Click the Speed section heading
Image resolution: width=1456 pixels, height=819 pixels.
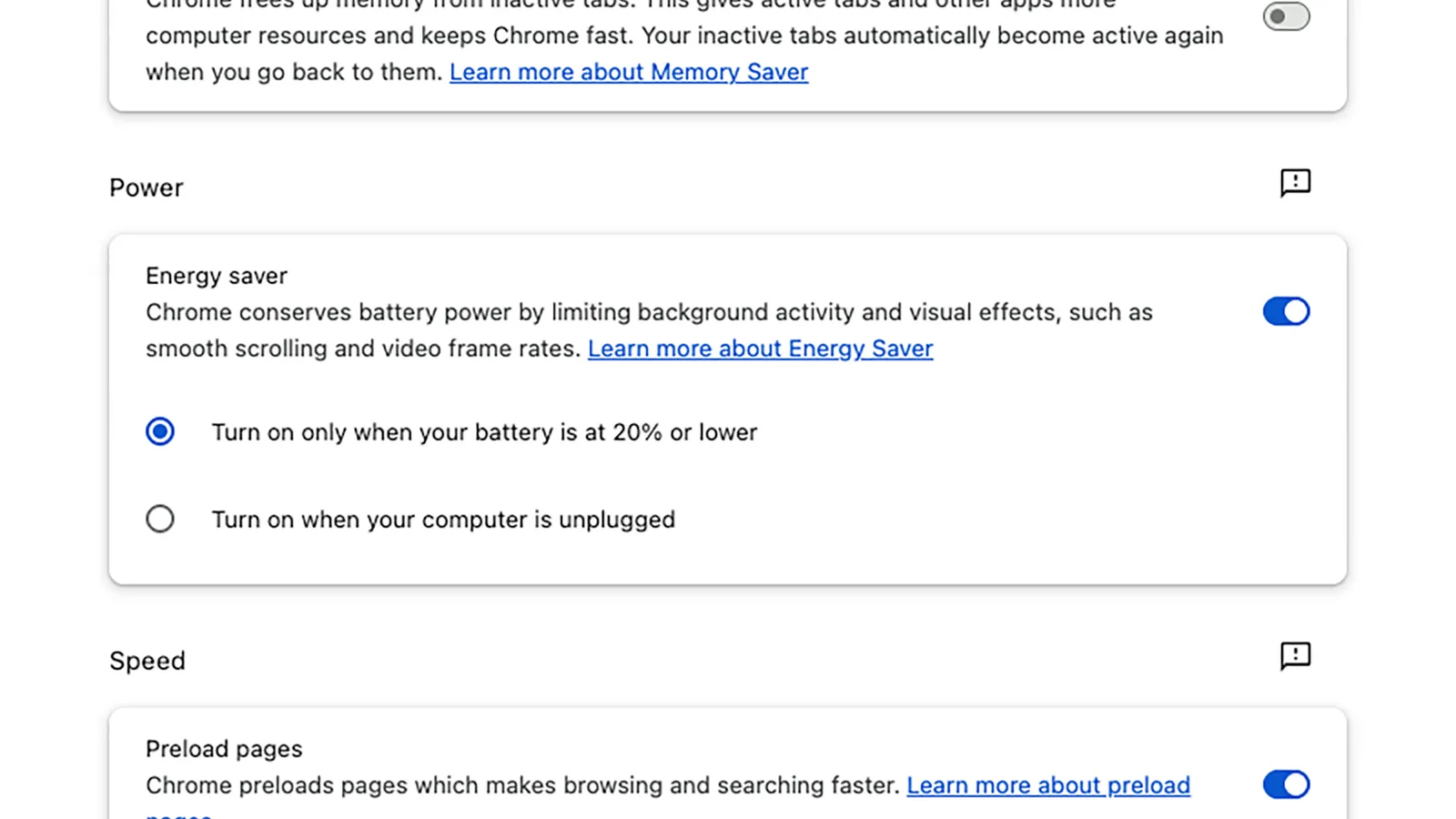[147, 661]
